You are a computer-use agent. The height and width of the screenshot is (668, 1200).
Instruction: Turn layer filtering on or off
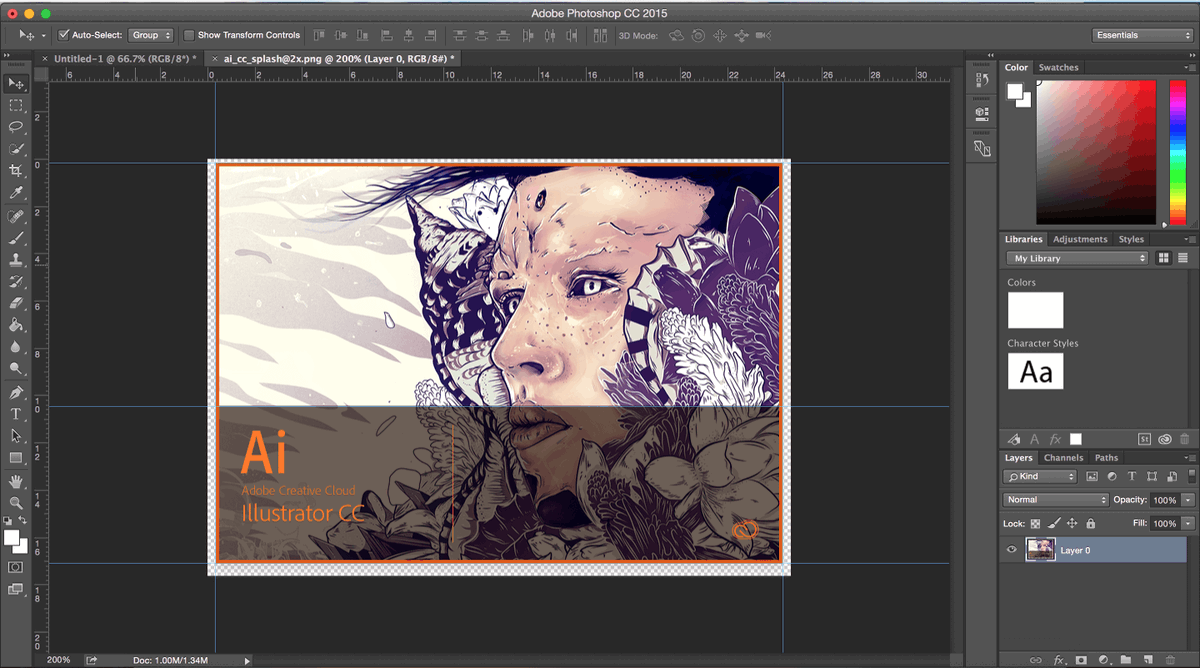point(1190,477)
